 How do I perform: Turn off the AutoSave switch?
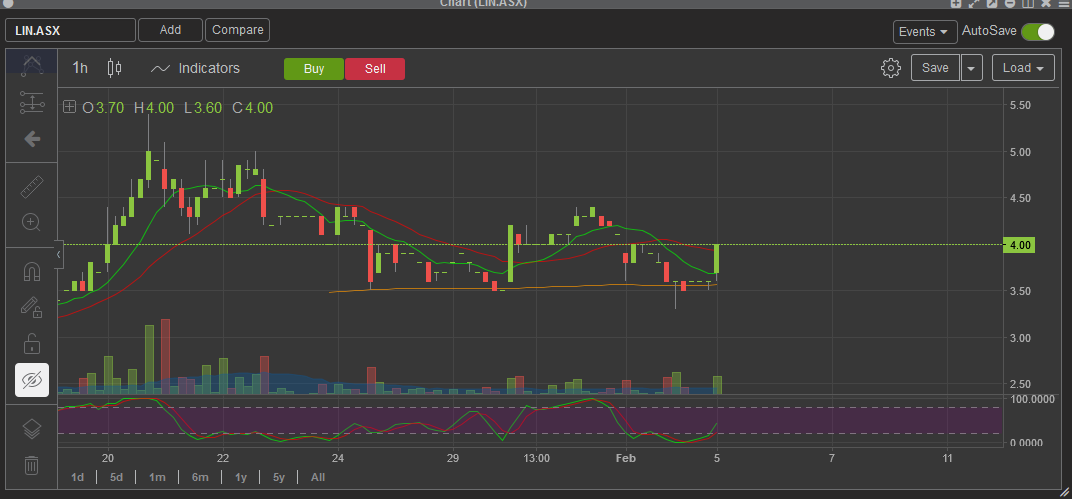pos(1038,31)
